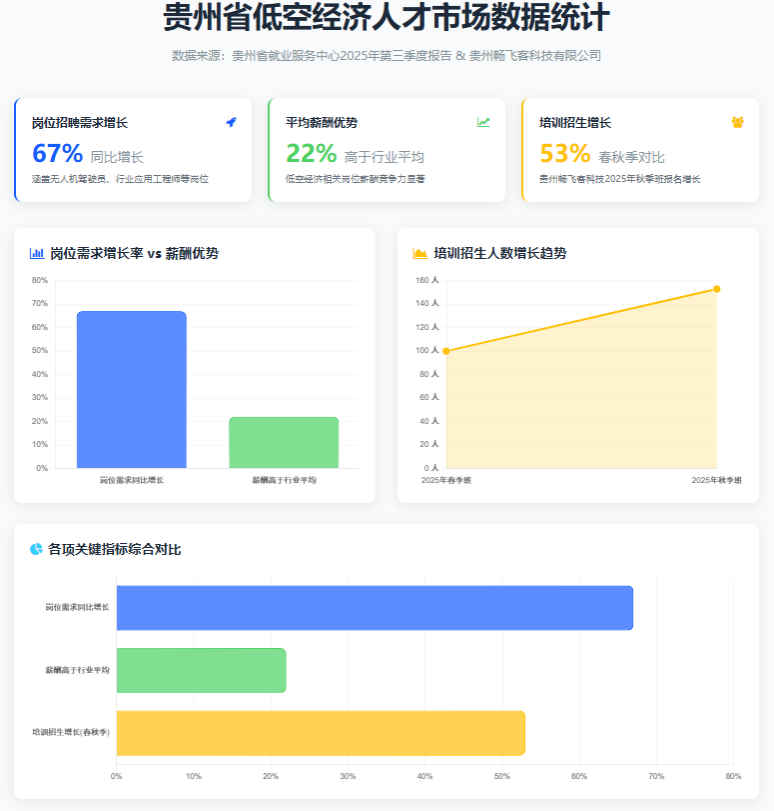Click the 2025年秋季班 data point on line chart
Image resolution: width=774 pixels, height=811 pixels.
click(716, 289)
